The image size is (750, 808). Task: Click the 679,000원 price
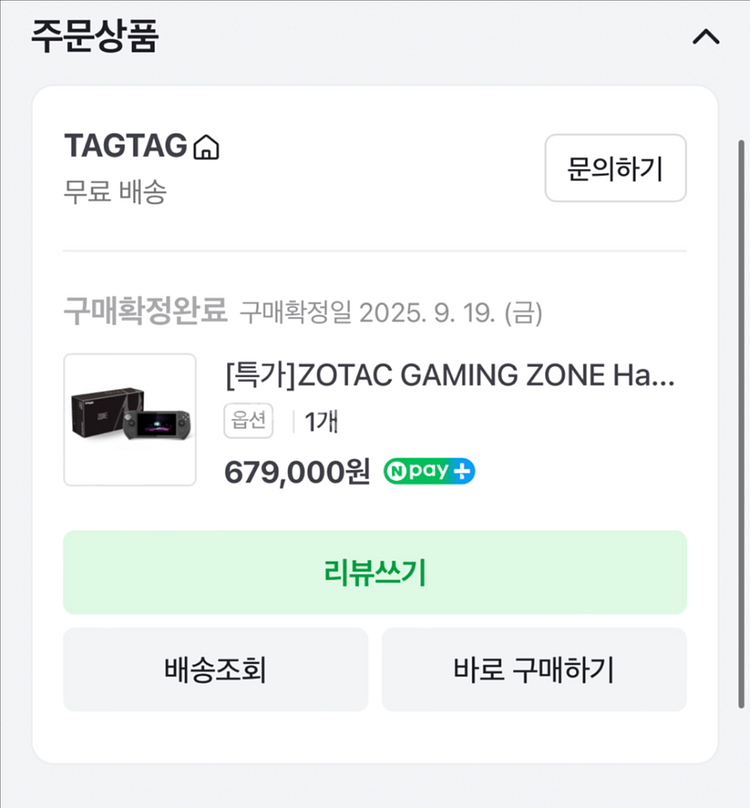[297, 472]
